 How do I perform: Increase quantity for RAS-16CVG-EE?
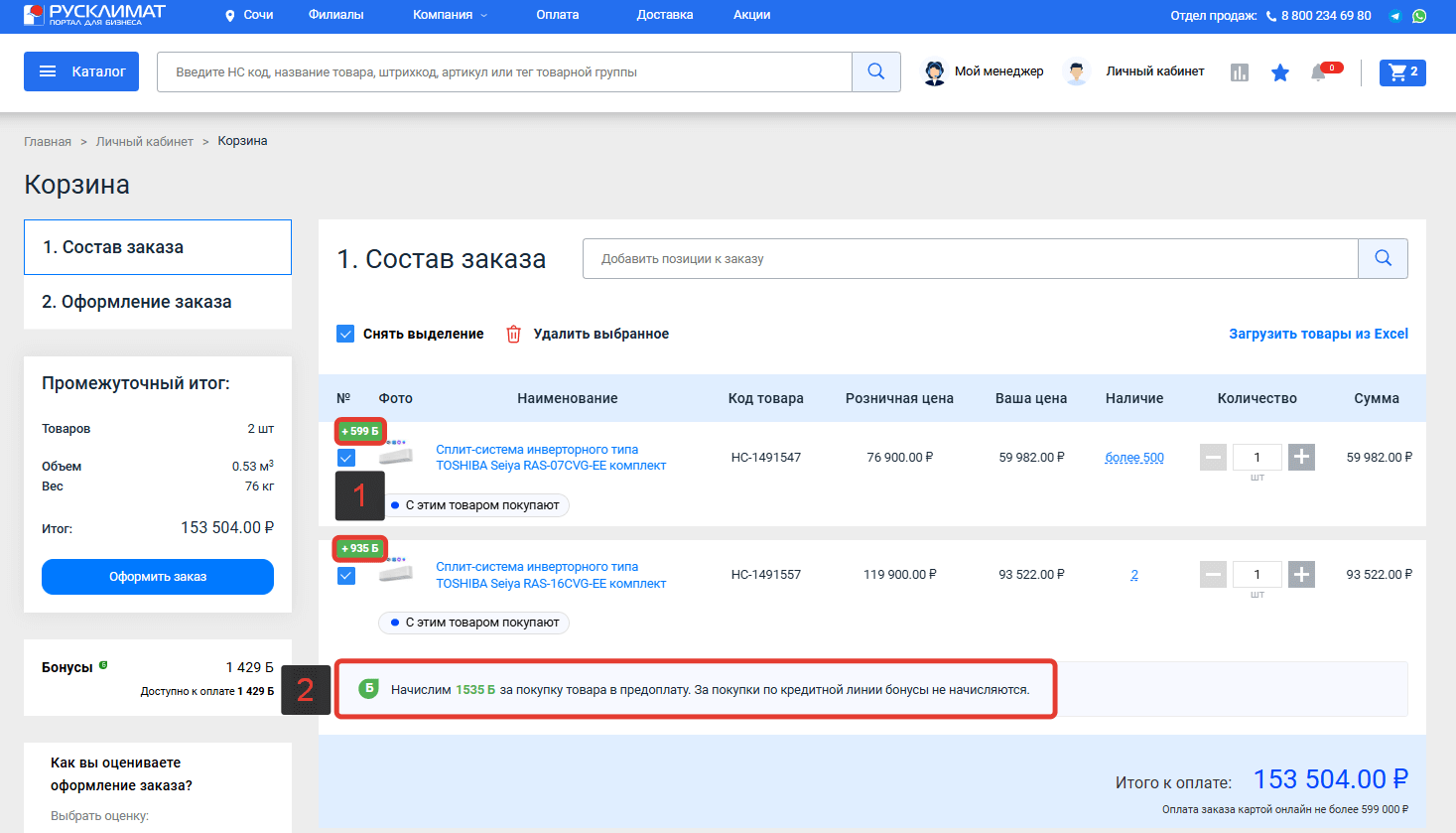point(1301,574)
